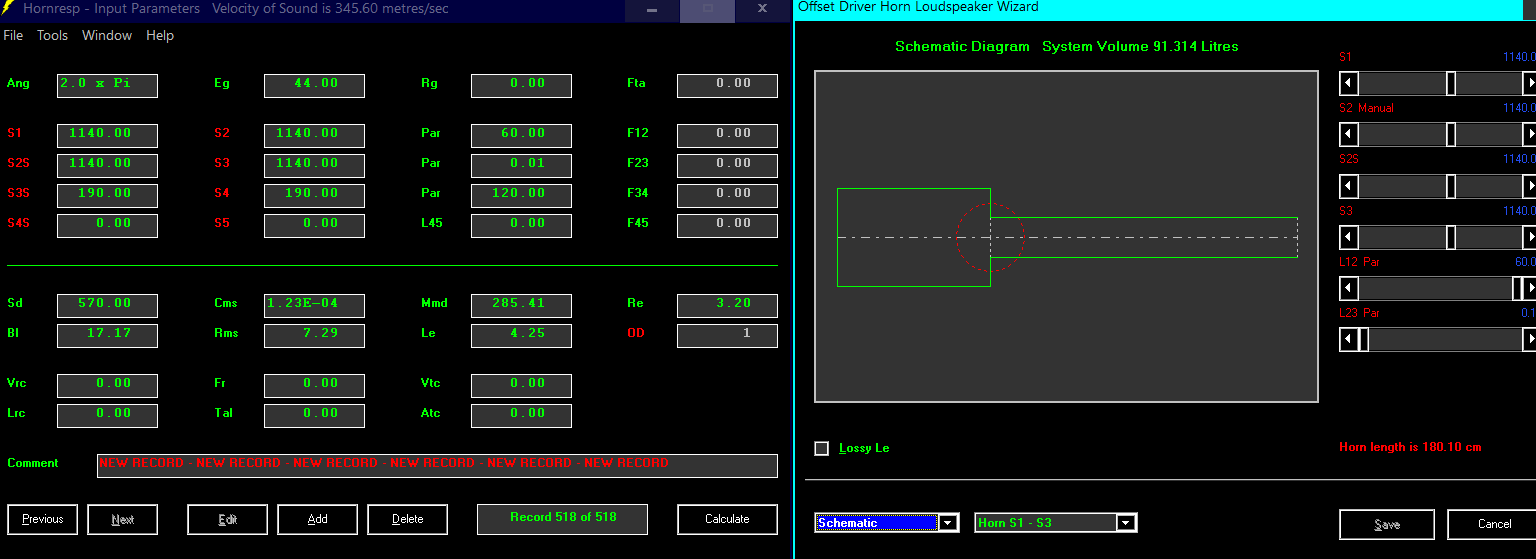Open the Tools menu

coord(52,35)
